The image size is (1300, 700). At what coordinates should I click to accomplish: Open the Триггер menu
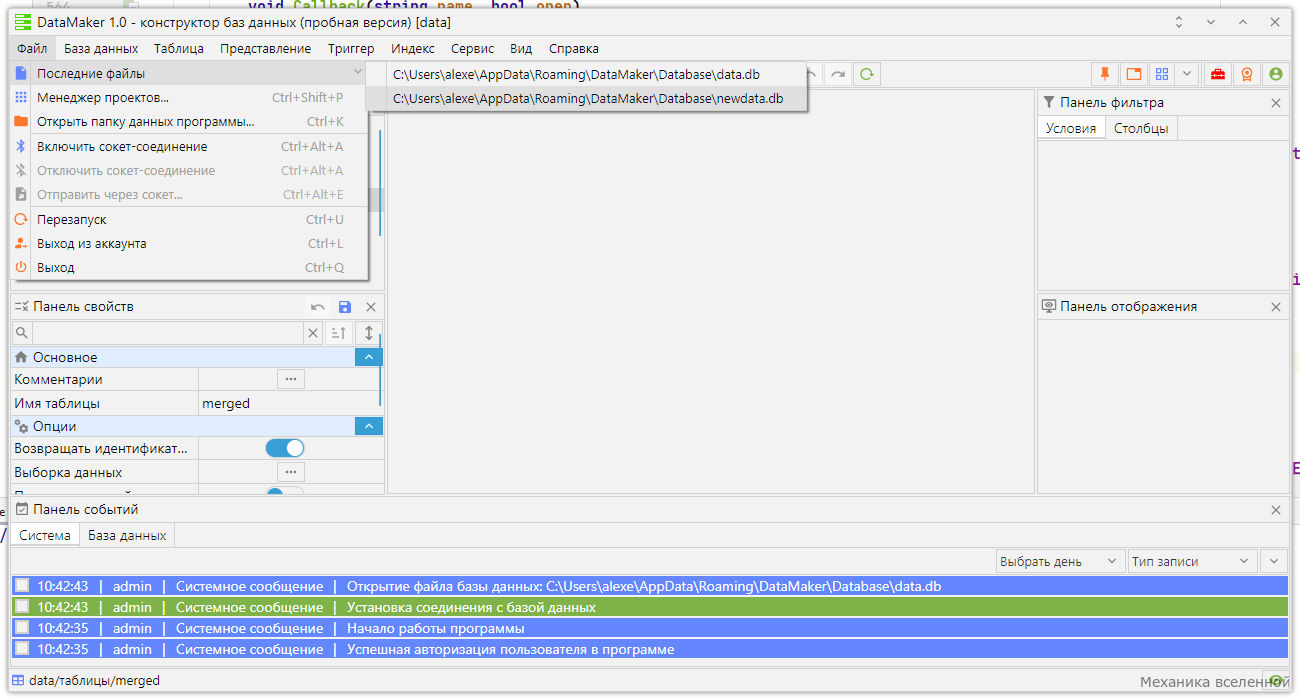[x=351, y=48]
